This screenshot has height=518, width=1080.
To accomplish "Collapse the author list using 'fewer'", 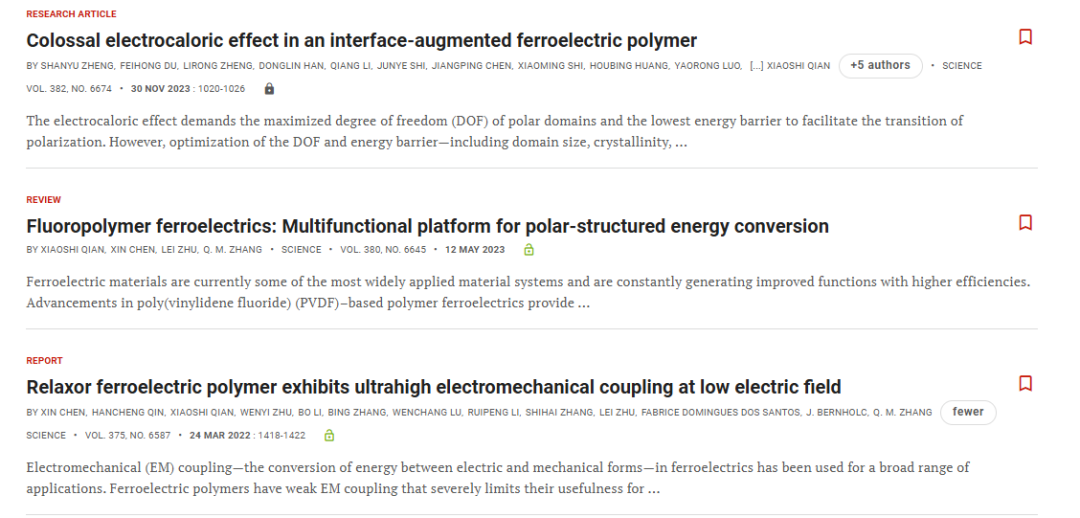I will (968, 412).
